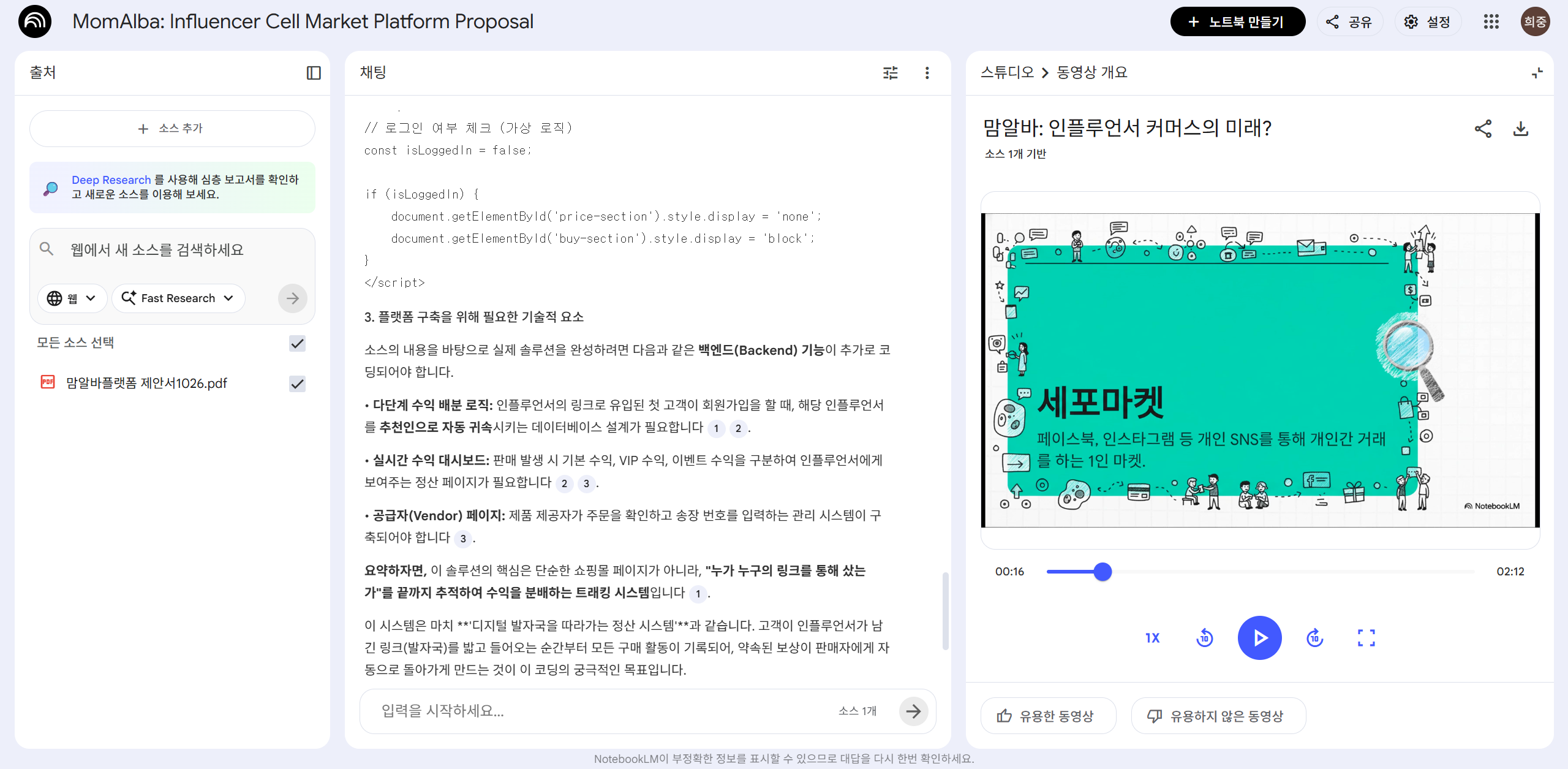Expand Fast Research mode dropdown

pos(178,298)
